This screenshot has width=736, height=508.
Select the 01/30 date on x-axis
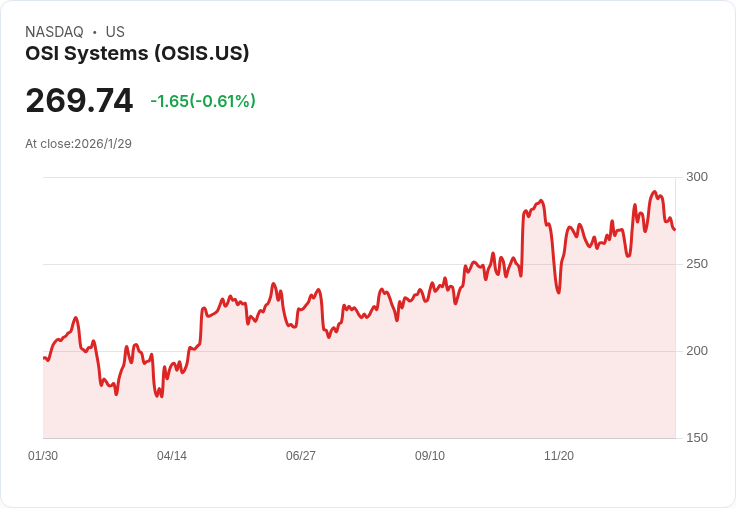(x=43, y=456)
